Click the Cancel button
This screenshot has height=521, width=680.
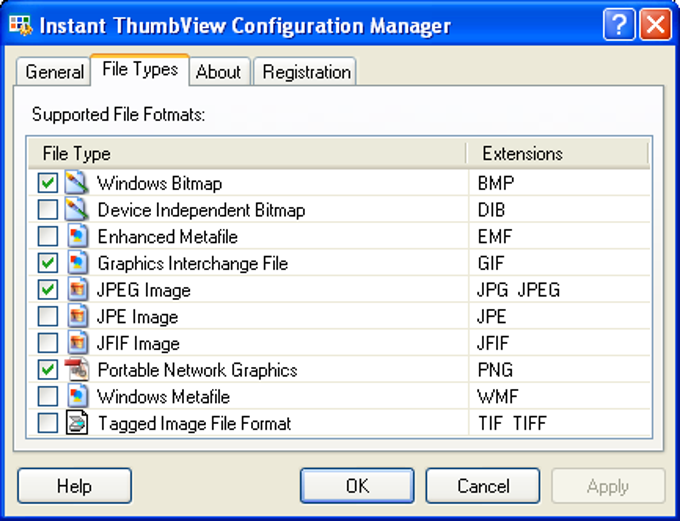click(x=482, y=487)
